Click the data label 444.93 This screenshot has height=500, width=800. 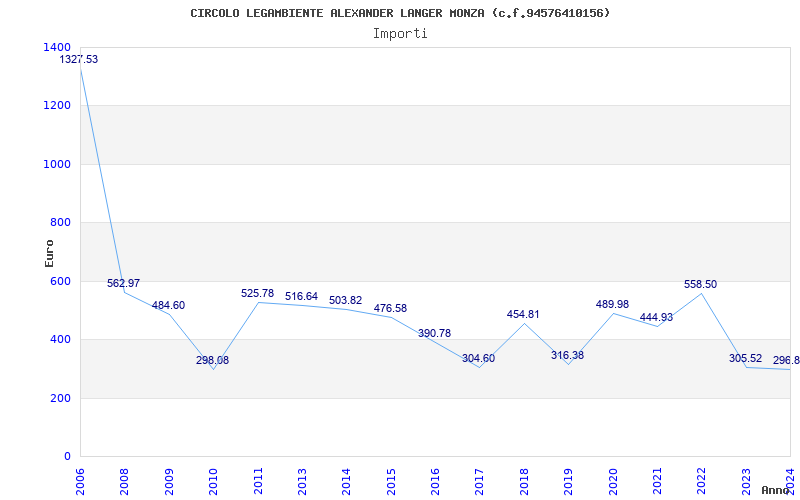(656, 318)
